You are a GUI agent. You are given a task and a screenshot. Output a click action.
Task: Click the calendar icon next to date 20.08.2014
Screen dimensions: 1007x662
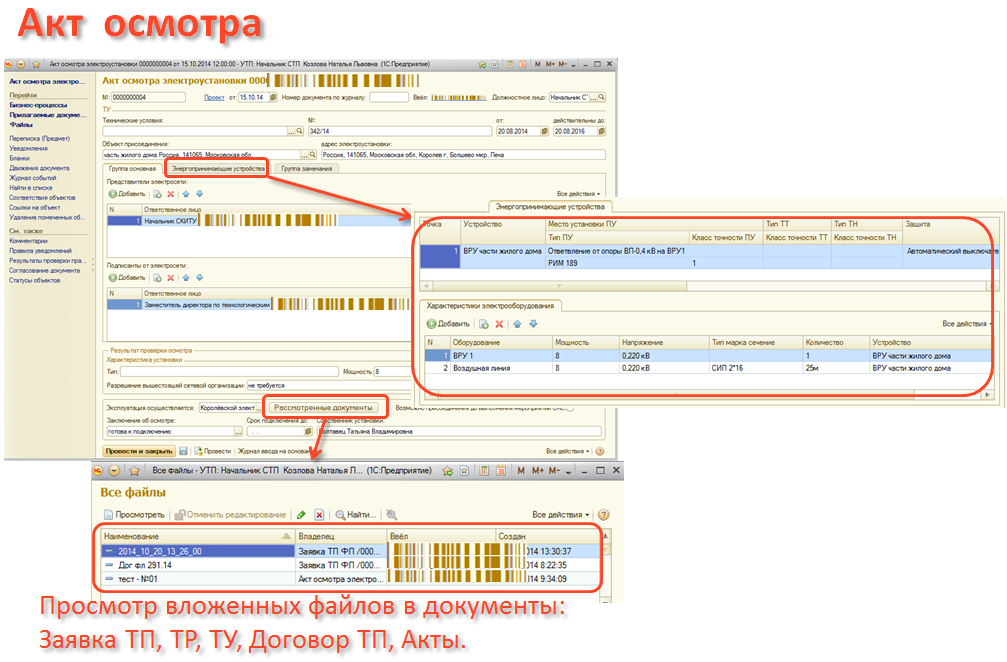tap(542, 131)
